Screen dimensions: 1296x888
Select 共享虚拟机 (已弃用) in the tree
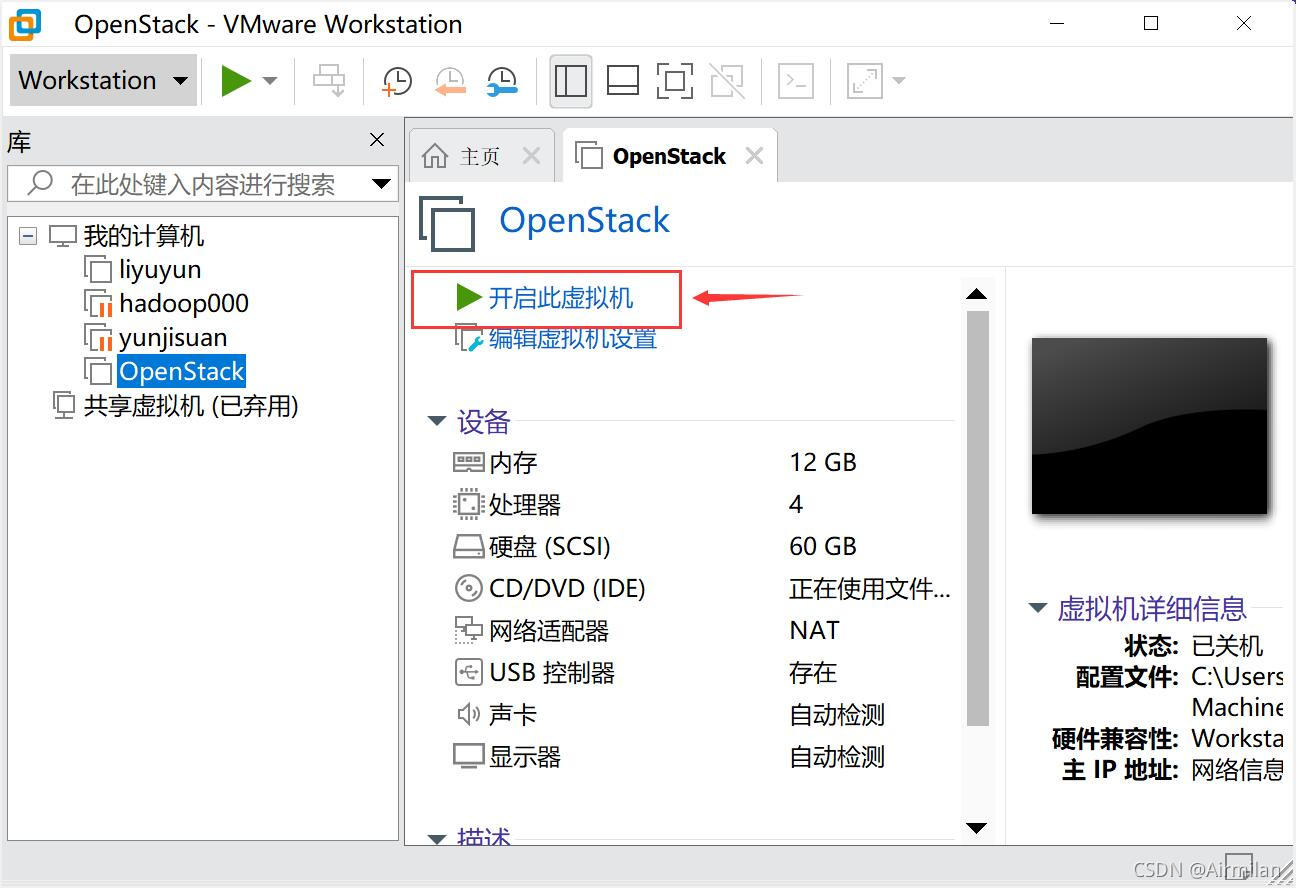[x=191, y=405]
